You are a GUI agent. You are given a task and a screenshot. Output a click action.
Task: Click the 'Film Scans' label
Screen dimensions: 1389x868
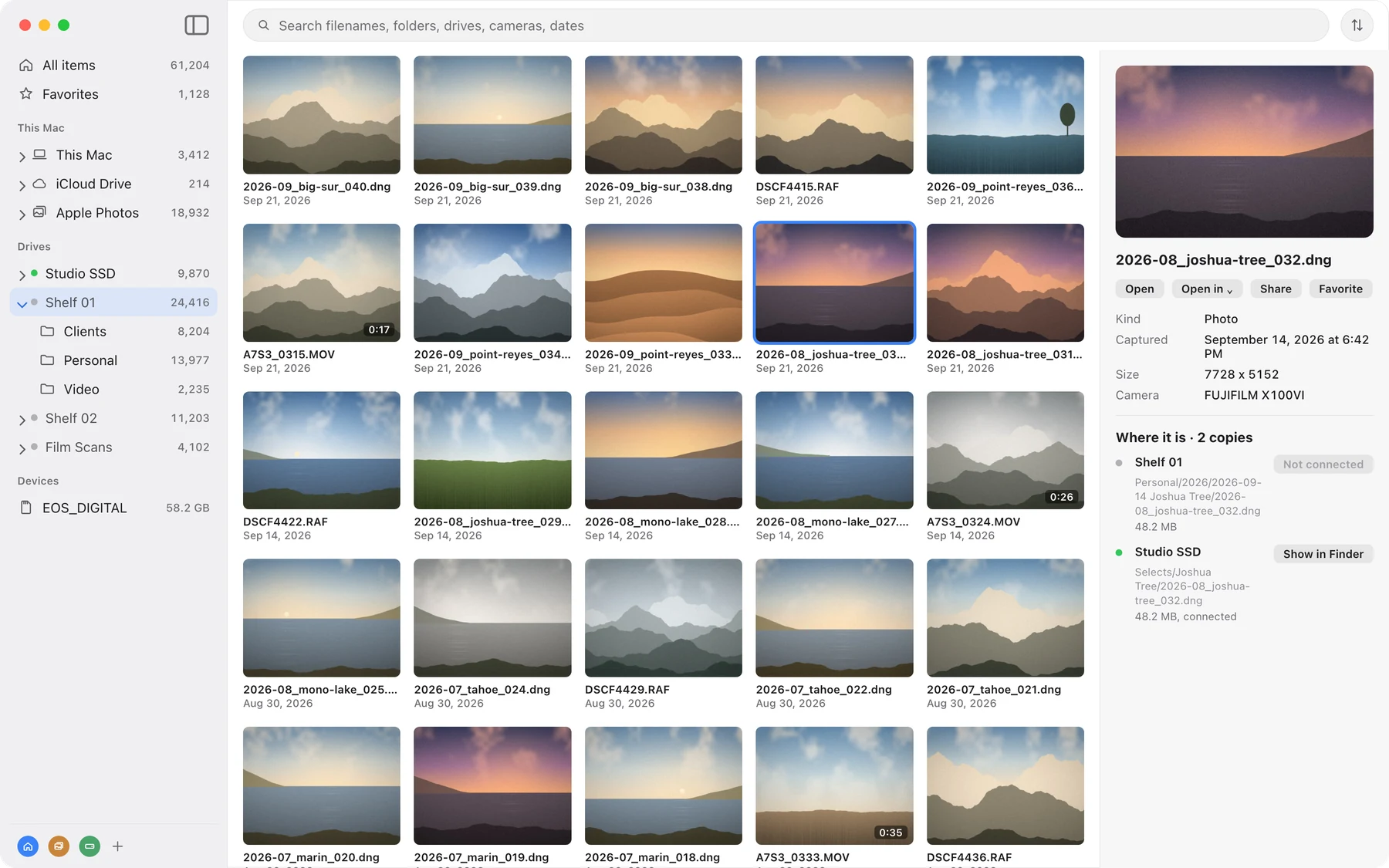coord(79,447)
